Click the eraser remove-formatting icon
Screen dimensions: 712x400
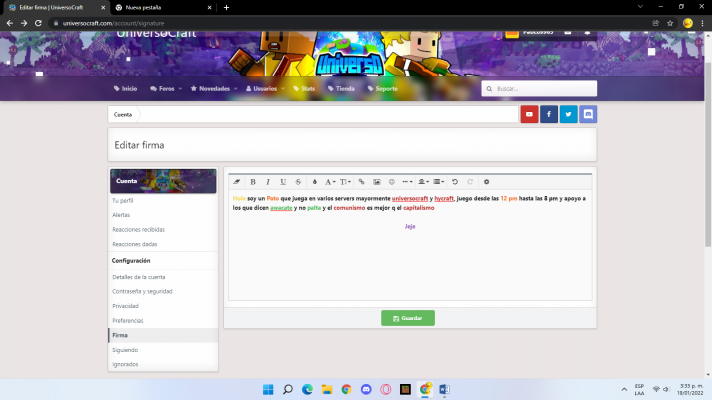tap(237, 182)
